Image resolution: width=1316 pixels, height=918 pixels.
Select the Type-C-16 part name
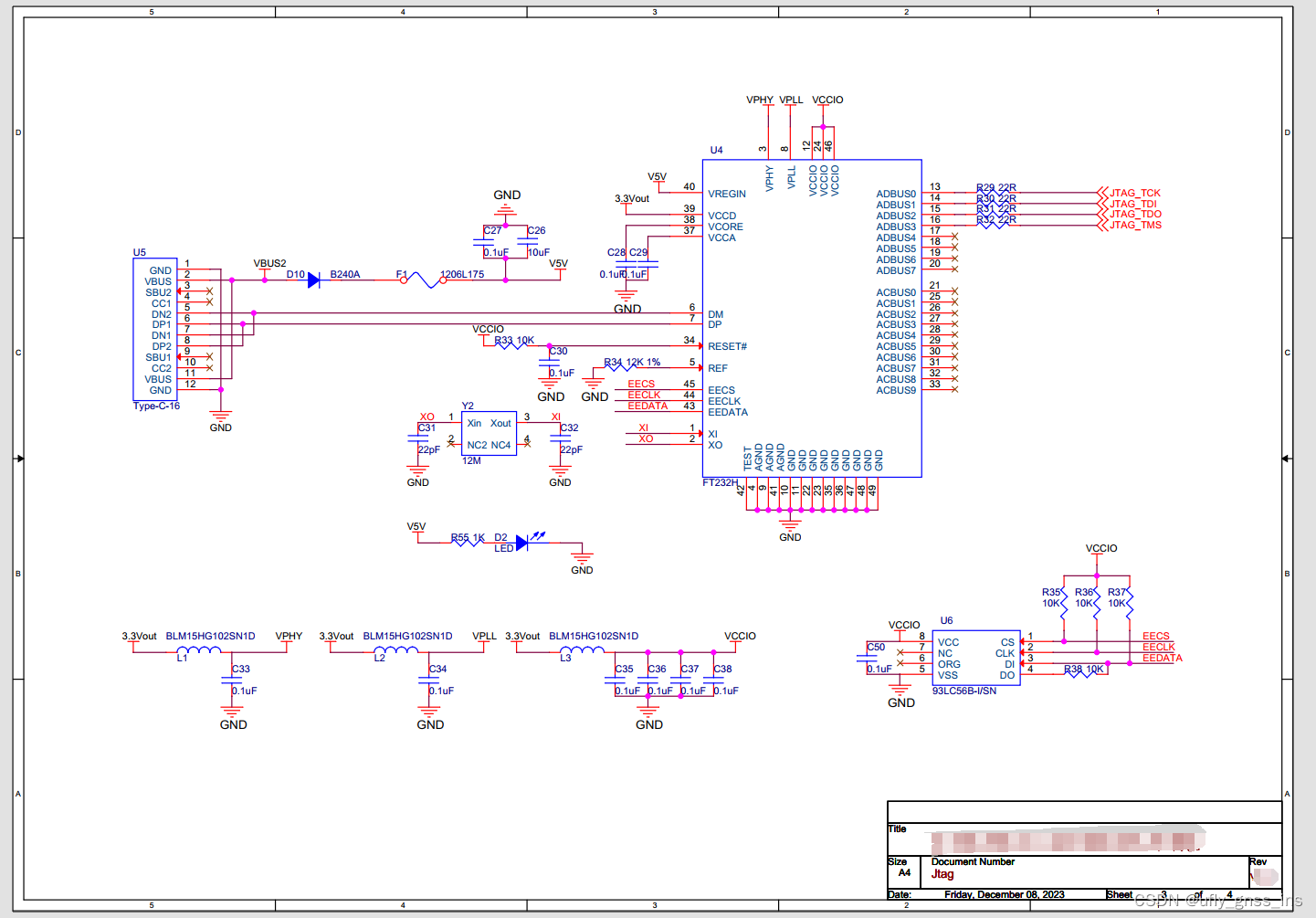click(x=157, y=406)
